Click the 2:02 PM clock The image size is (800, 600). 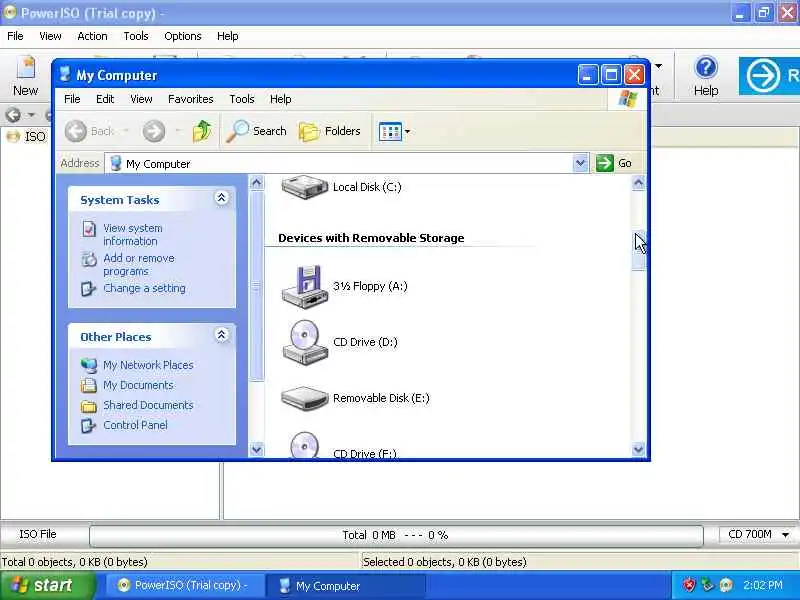coord(763,585)
